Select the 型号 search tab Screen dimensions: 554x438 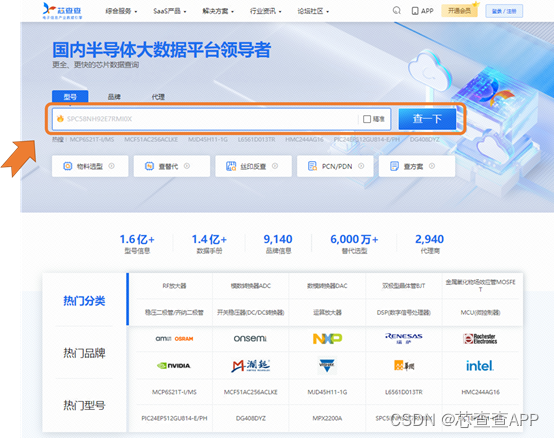pos(70,96)
